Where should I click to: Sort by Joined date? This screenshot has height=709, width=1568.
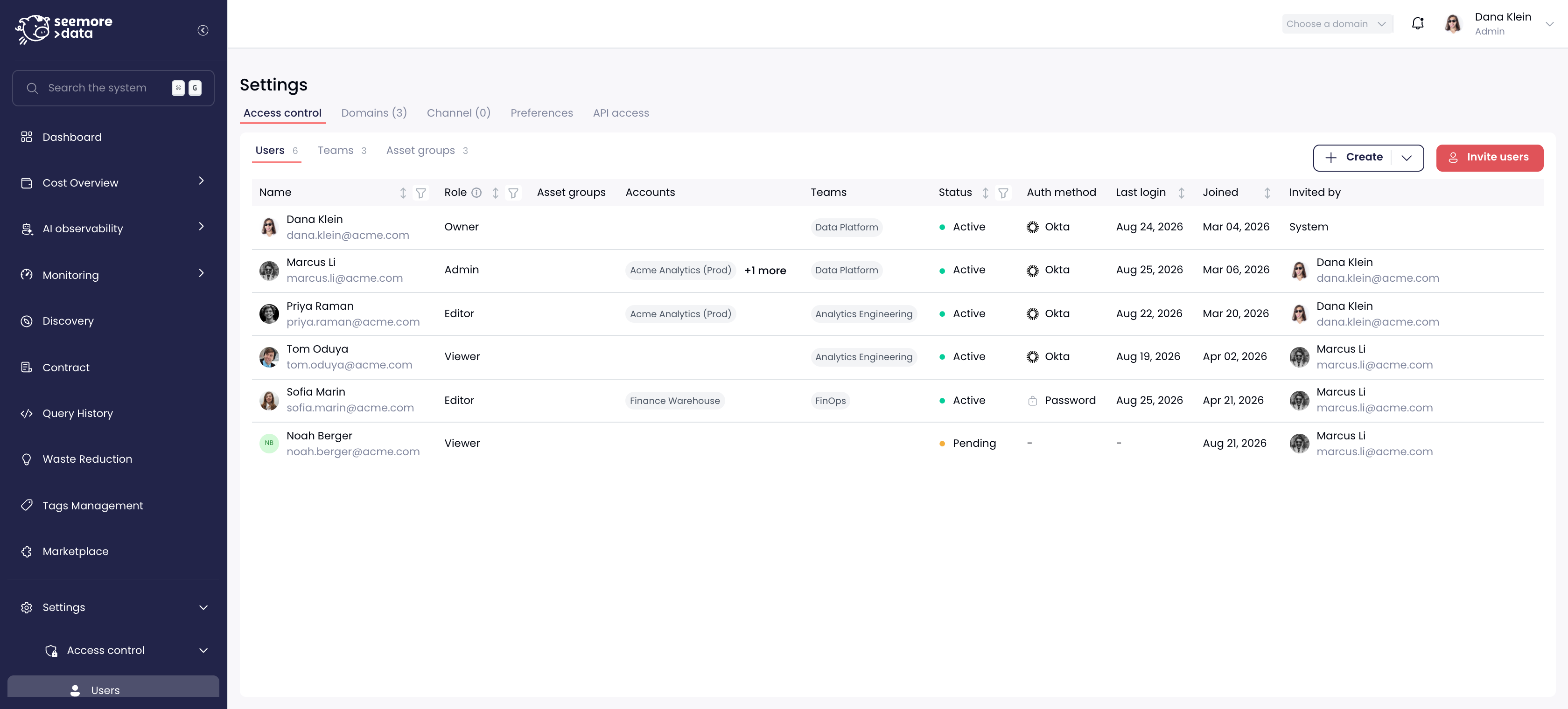(1267, 193)
